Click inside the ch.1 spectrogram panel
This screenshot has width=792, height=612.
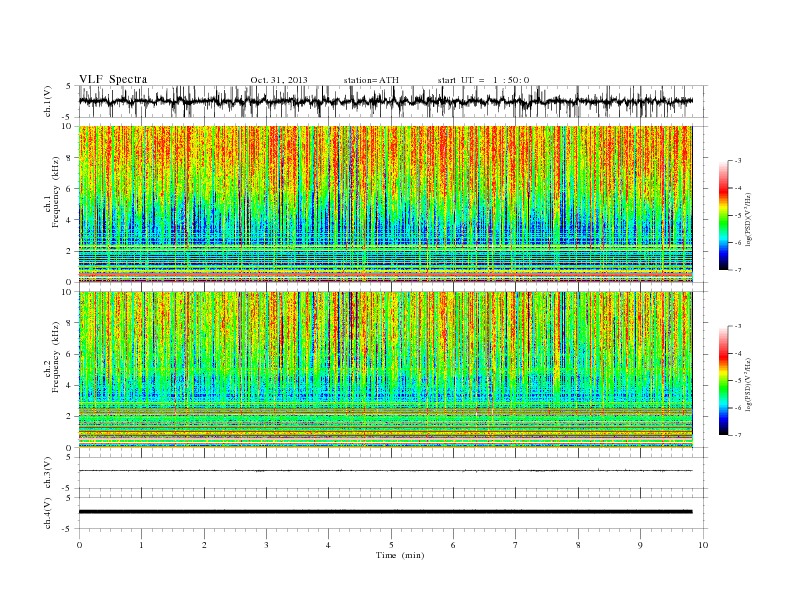click(385, 204)
